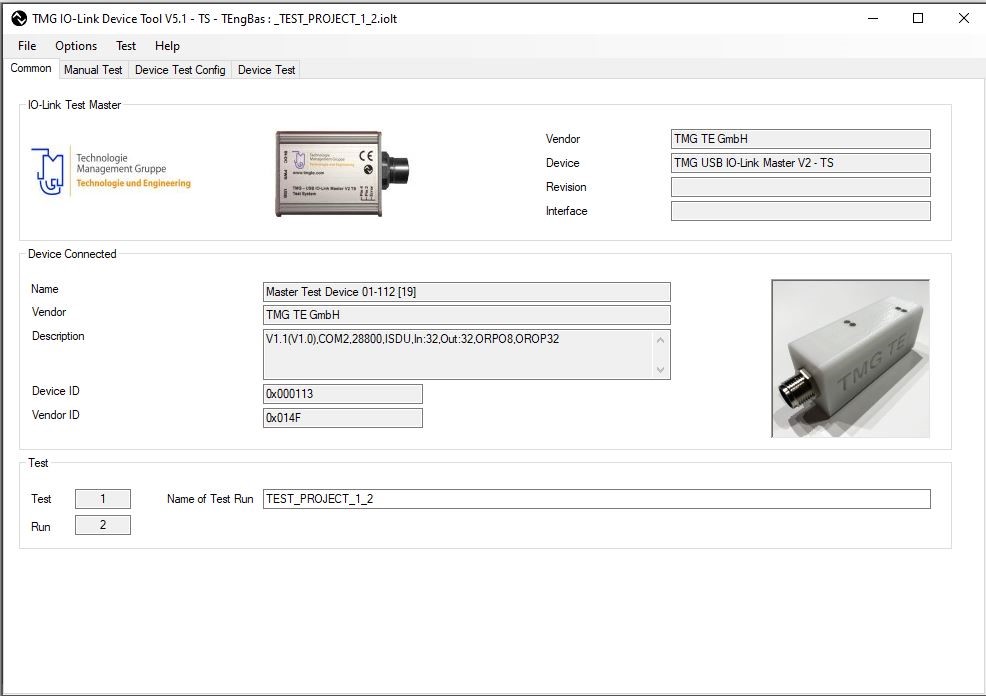Switch to the Manual Test tab
The width and height of the screenshot is (986, 696).
pyautogui.click(x=93, y=70)
